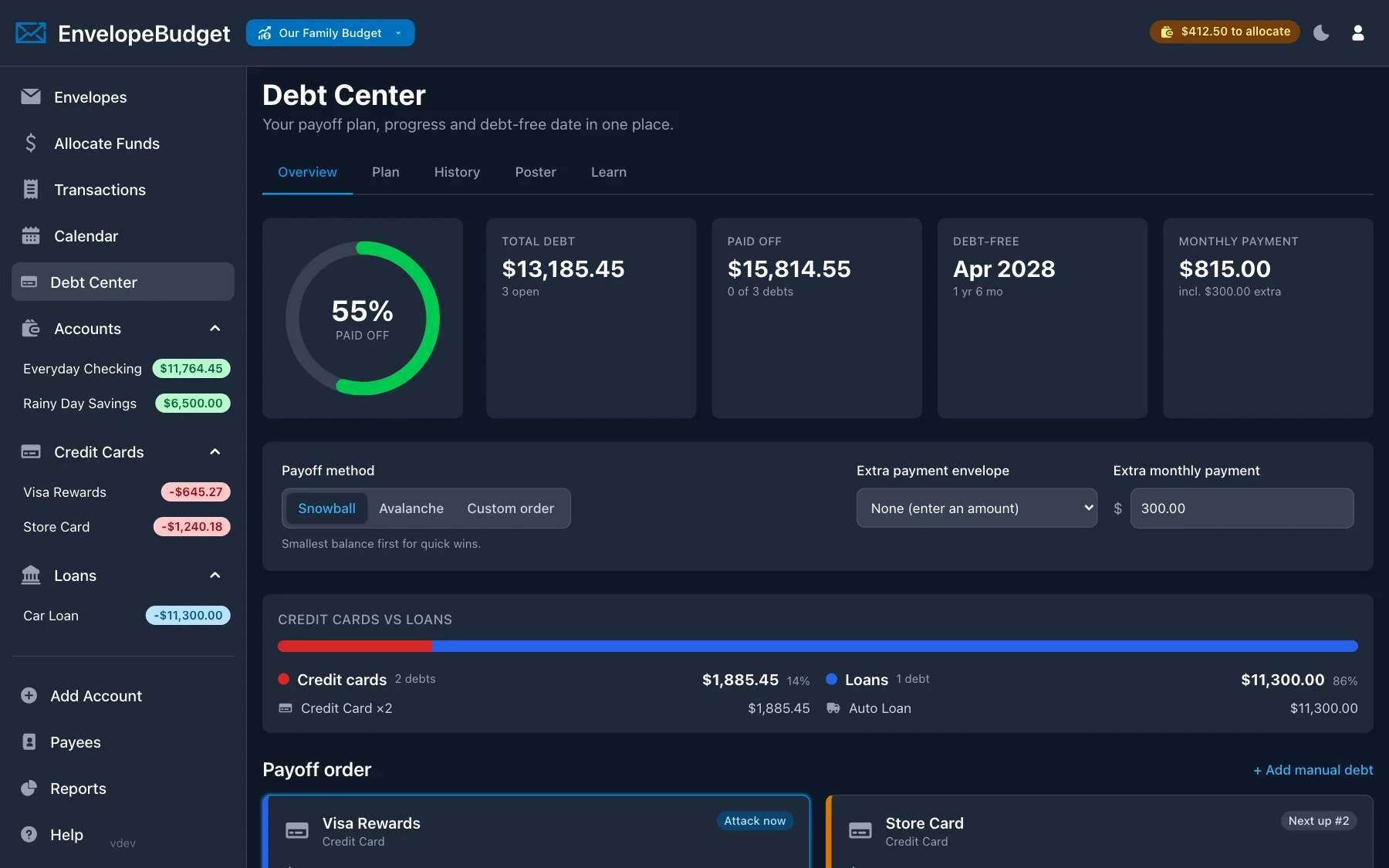Open the Extra payment envelope dropdown
Screen dimensions: 1389x868
click(x=976, y=508)
